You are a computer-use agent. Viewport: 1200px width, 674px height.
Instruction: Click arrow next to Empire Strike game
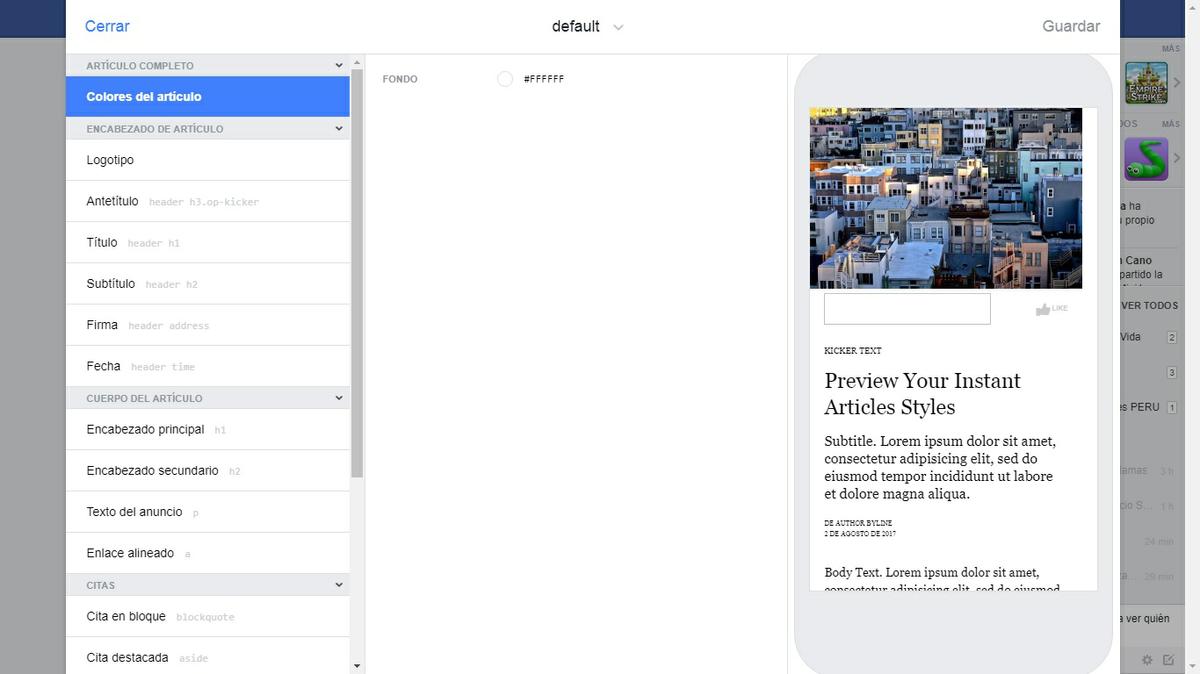point(1177,83)
